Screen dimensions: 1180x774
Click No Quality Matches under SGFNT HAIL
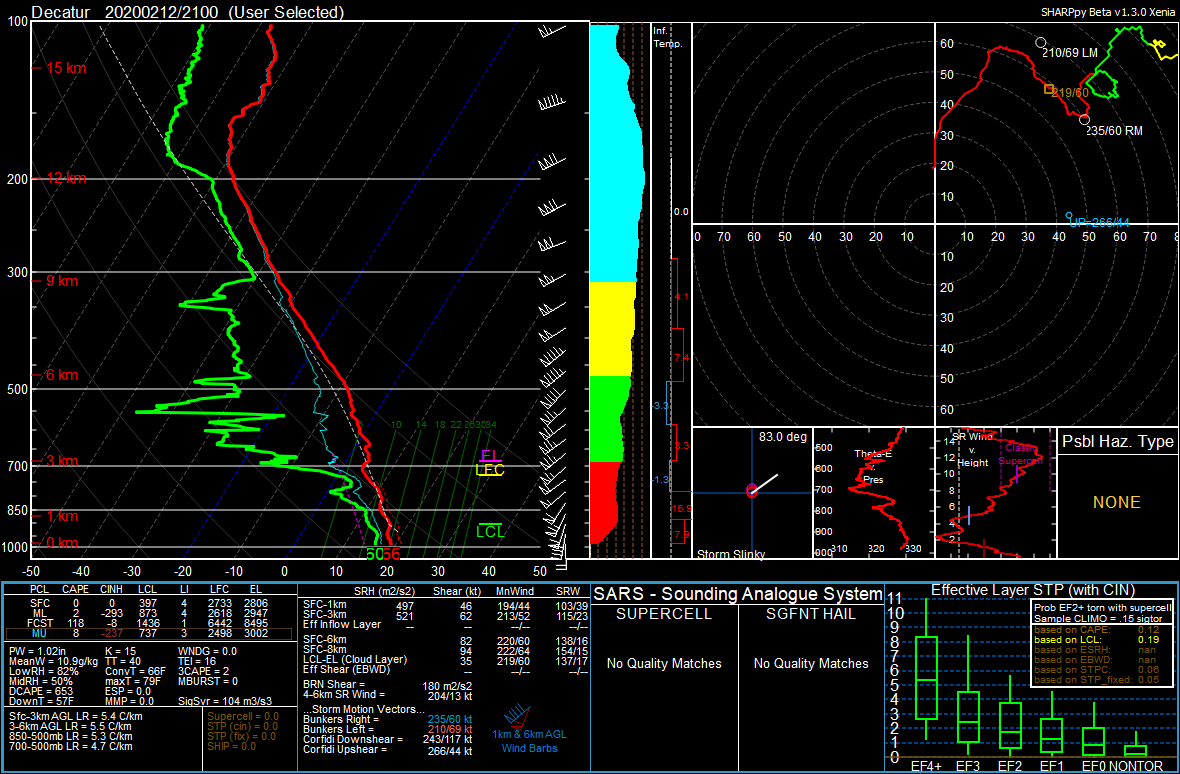tap(811, 663)
